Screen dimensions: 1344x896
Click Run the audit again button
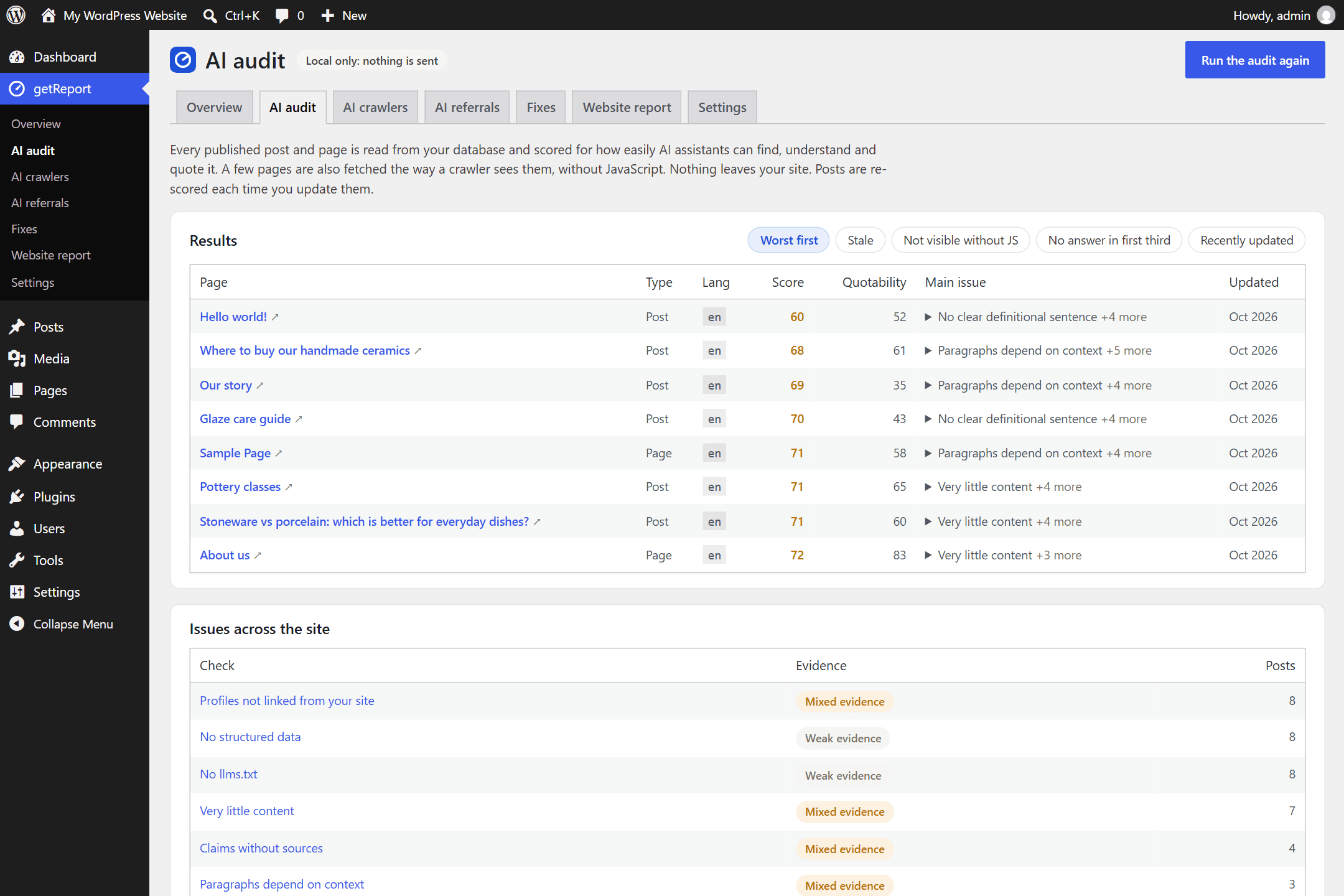[x=1255, y=60]
